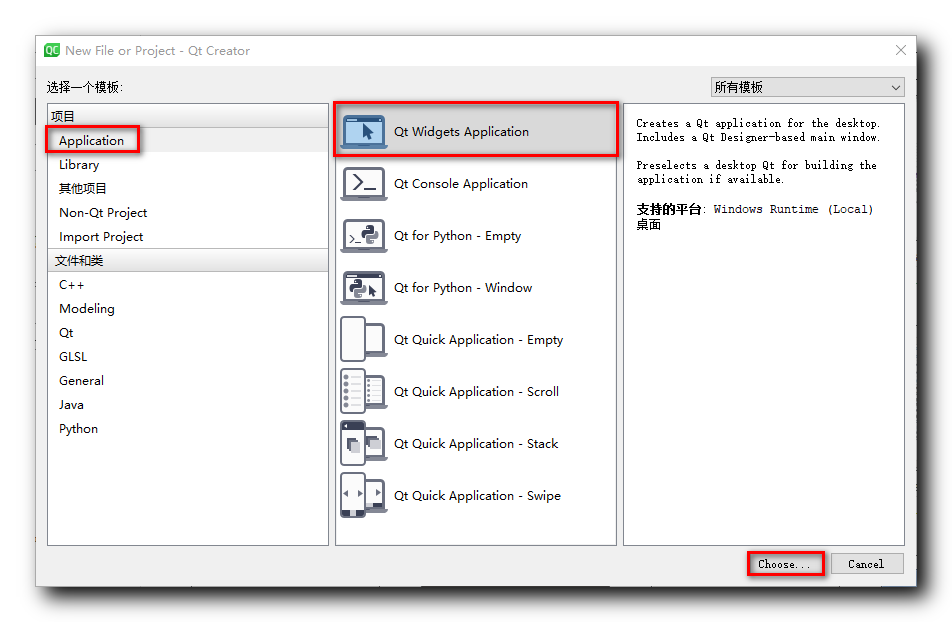Click the Qt Quick Application - Swipe icon

[364, 496]
